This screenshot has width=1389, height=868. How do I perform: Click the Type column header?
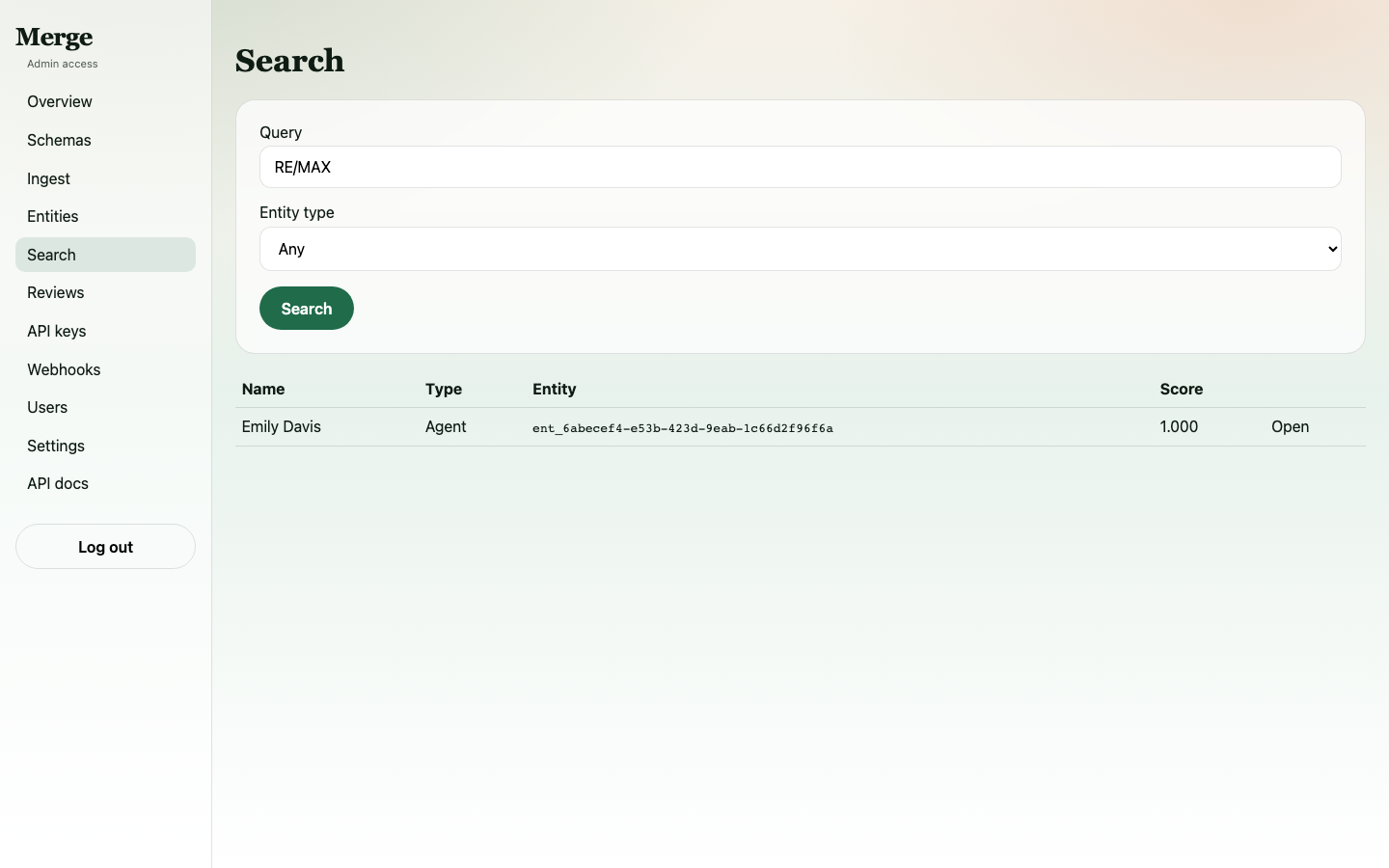pyautogui.click(x=444, y=389)
